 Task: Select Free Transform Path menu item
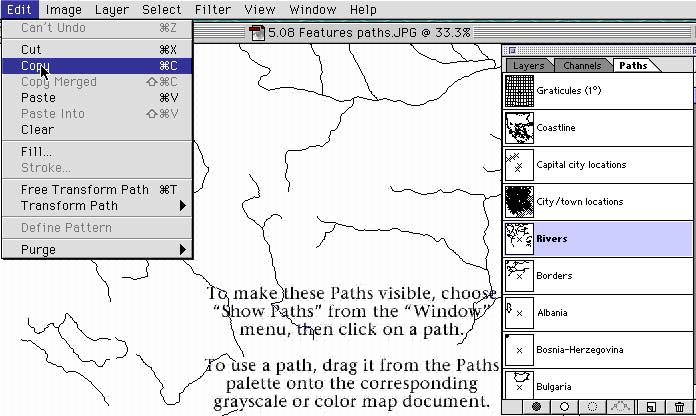coord(84,190)
